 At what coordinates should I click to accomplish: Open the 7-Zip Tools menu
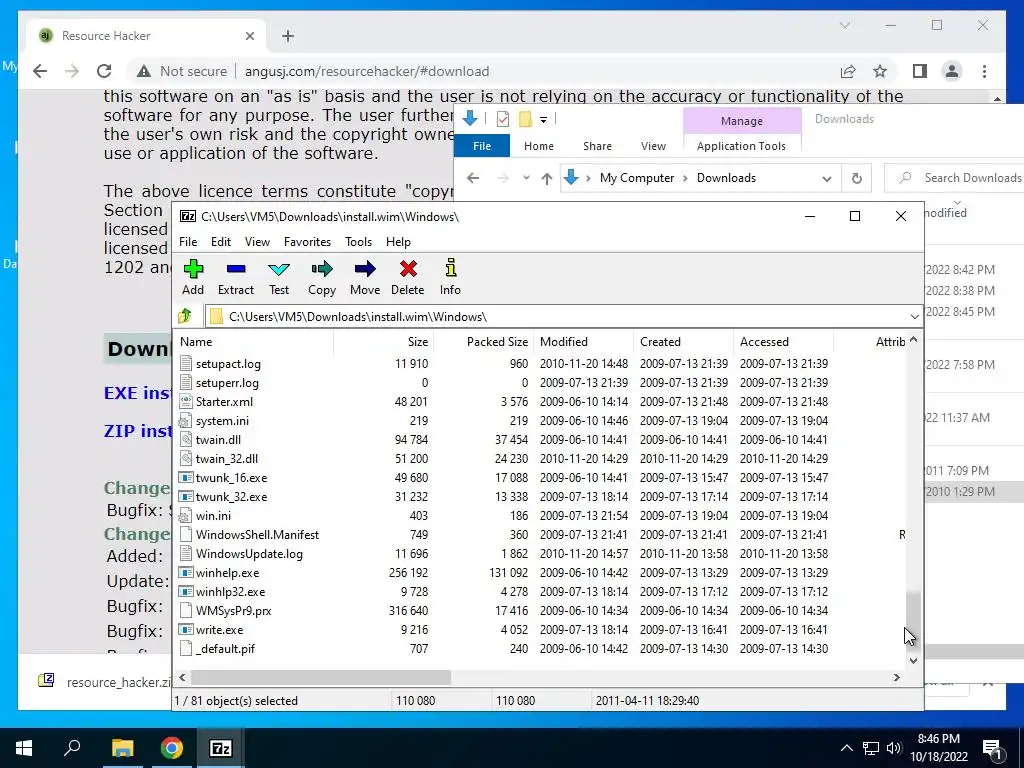coord(358,242)
